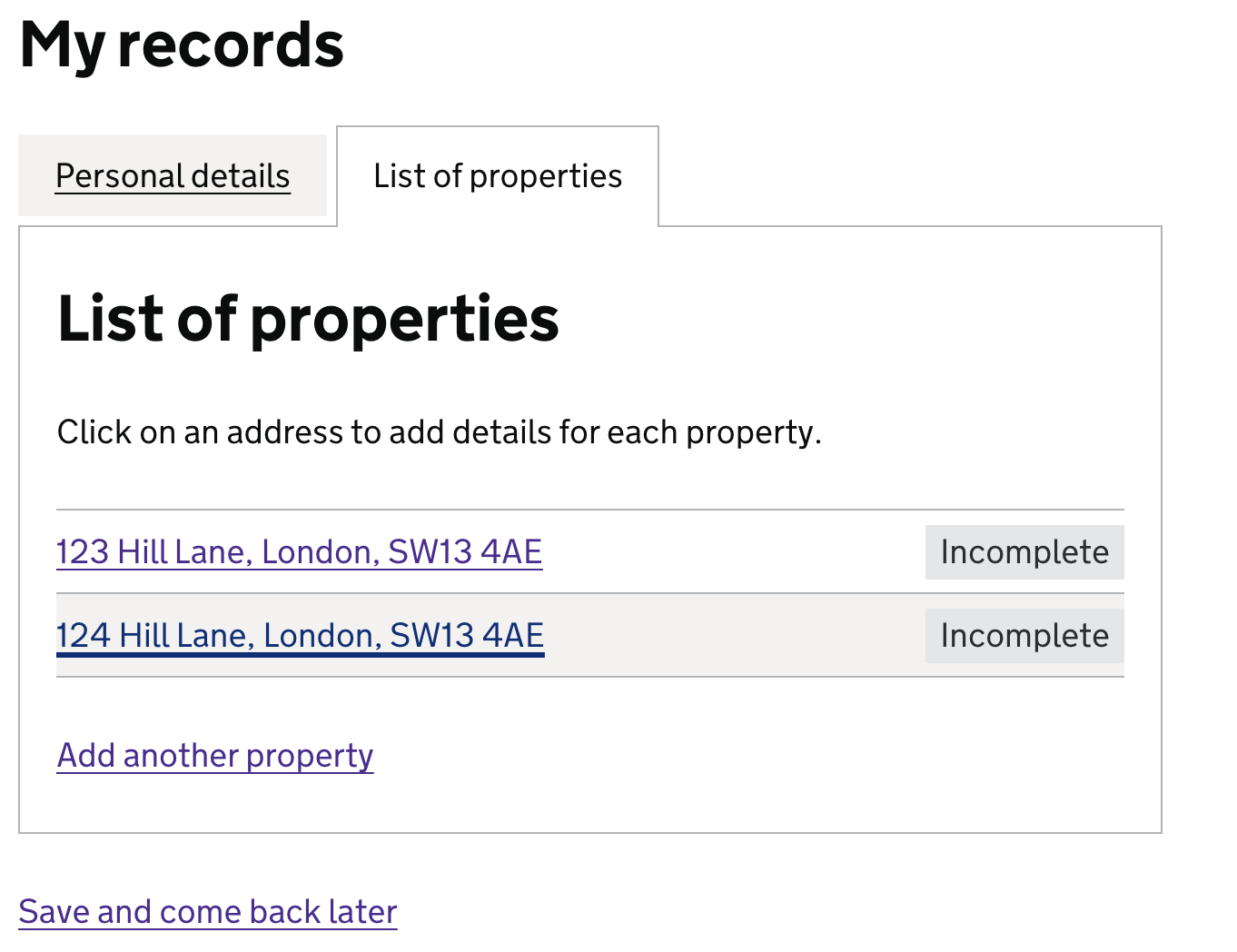
Task: Click the instruction text about adding property details
Action: (x=440, y=431)
